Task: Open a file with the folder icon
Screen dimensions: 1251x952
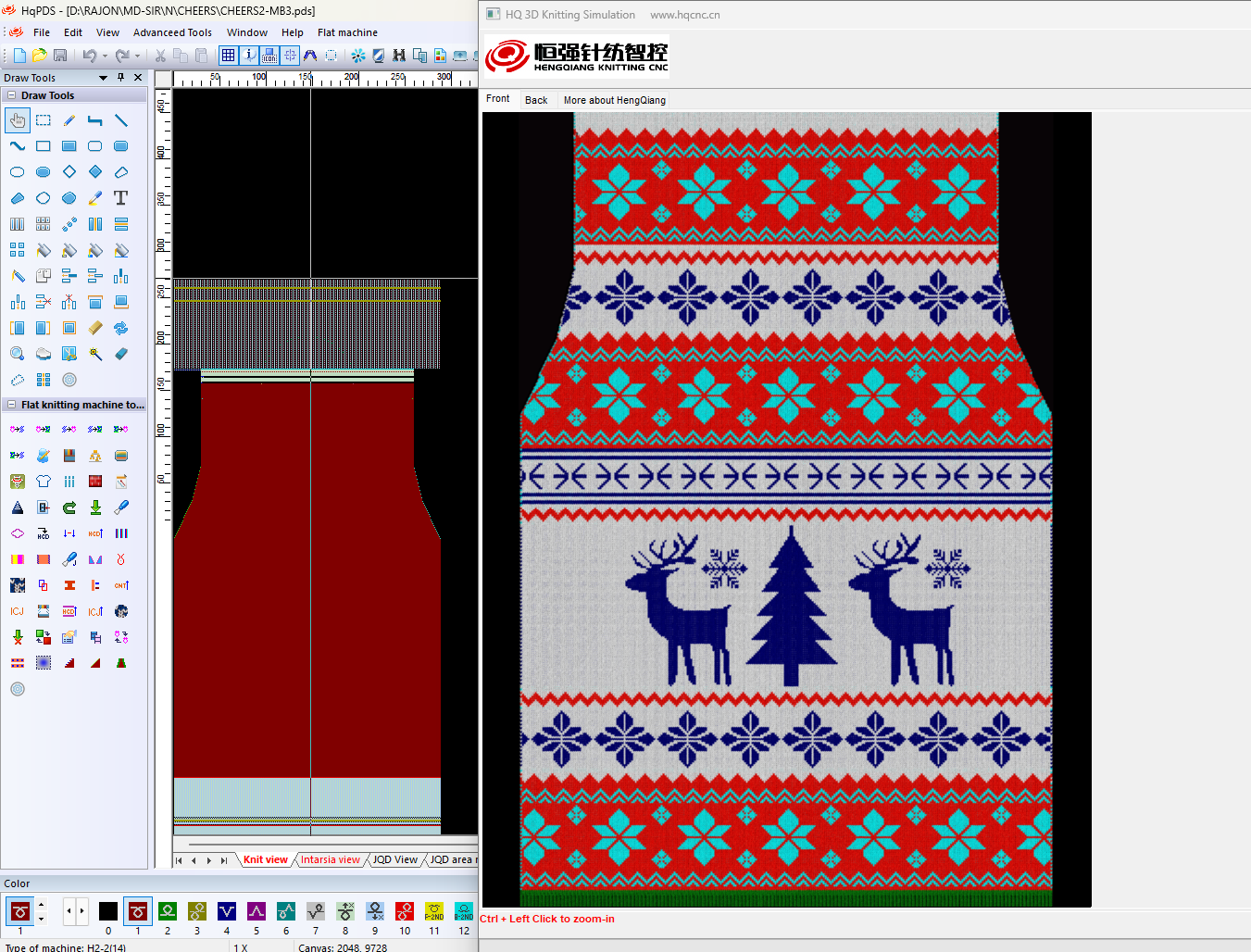Action: click(x=40, y=56)
